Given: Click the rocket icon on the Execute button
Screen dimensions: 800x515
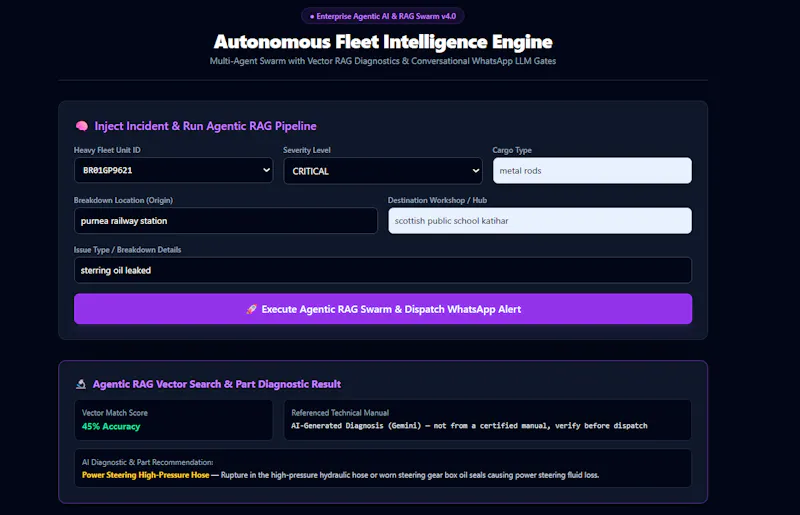Looking at the screenshot, I should click(x=251, y=309).
